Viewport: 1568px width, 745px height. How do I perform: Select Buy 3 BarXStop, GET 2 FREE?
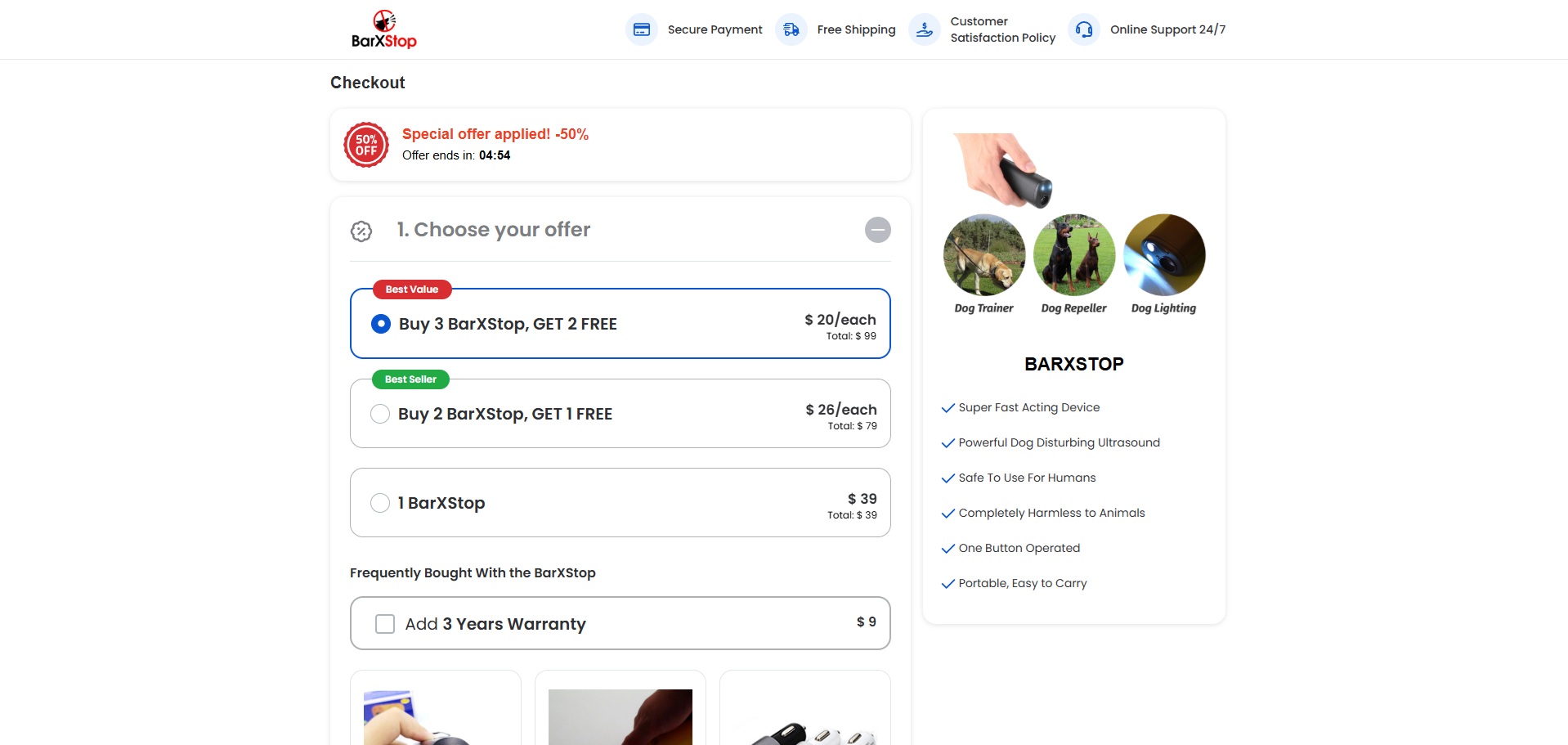click(x=381, y=324)
